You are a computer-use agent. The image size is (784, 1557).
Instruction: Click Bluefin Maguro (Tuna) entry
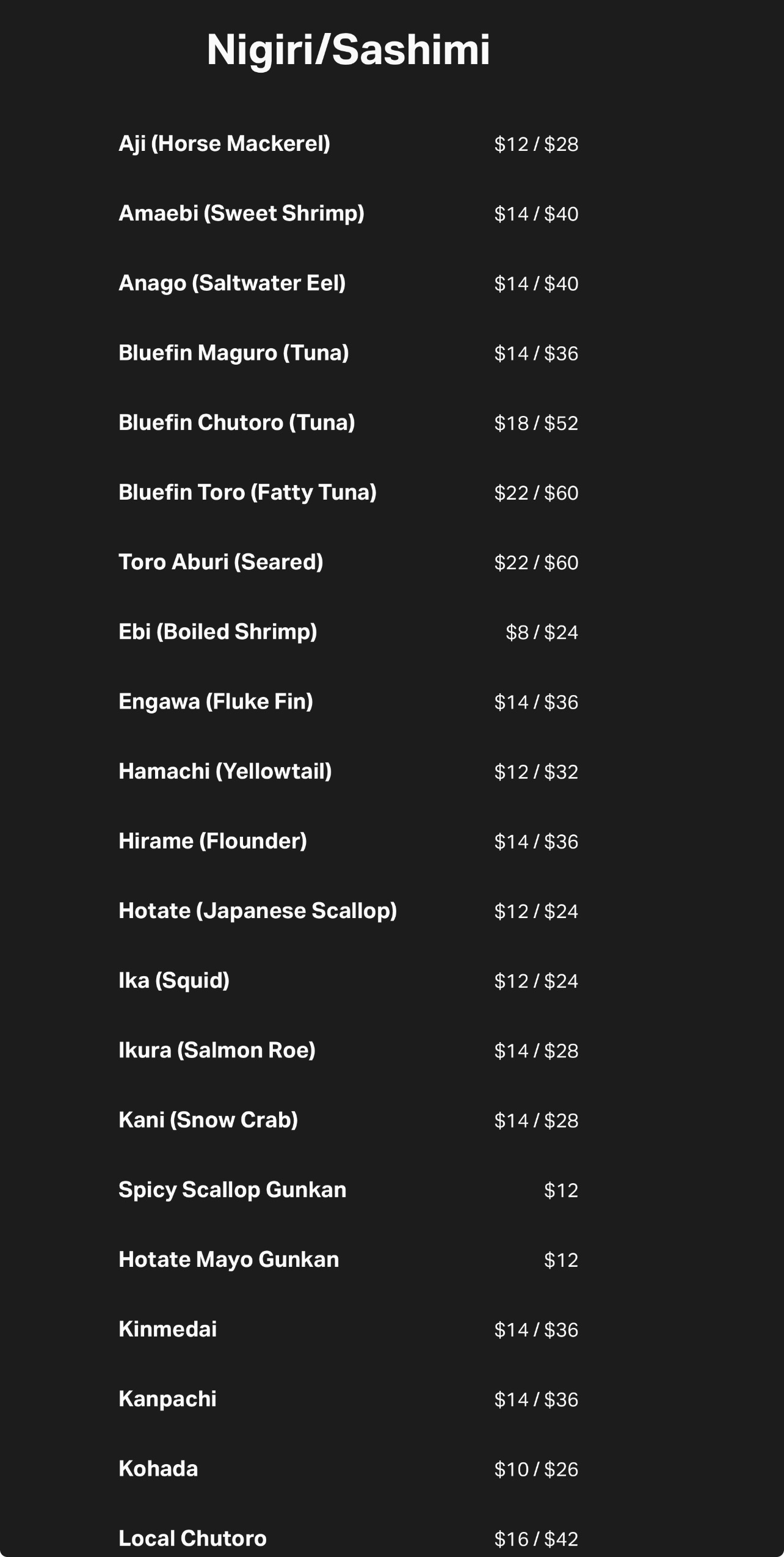click(x=348, y=352)
